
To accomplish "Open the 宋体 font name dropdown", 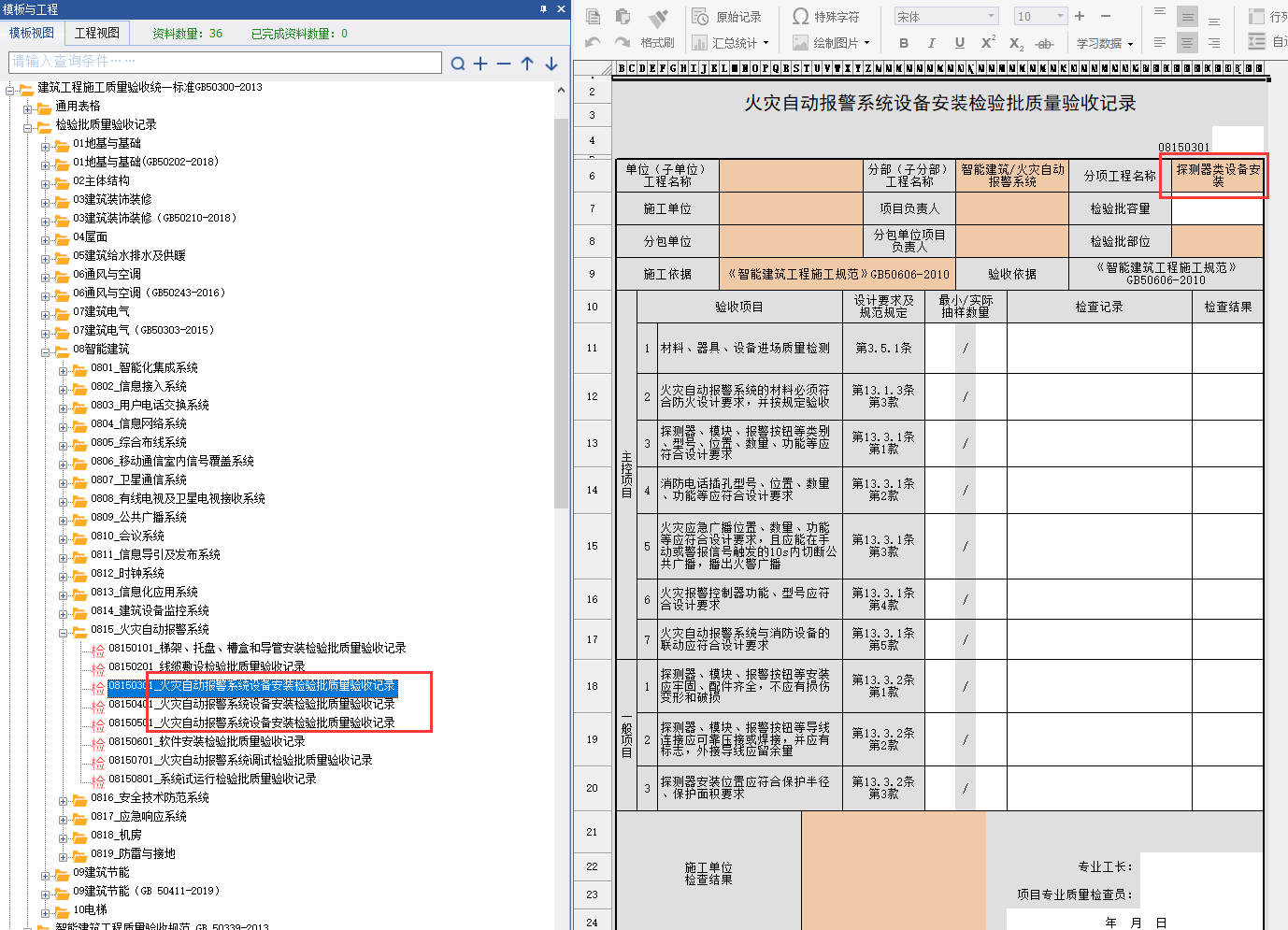I will [992, 16].
